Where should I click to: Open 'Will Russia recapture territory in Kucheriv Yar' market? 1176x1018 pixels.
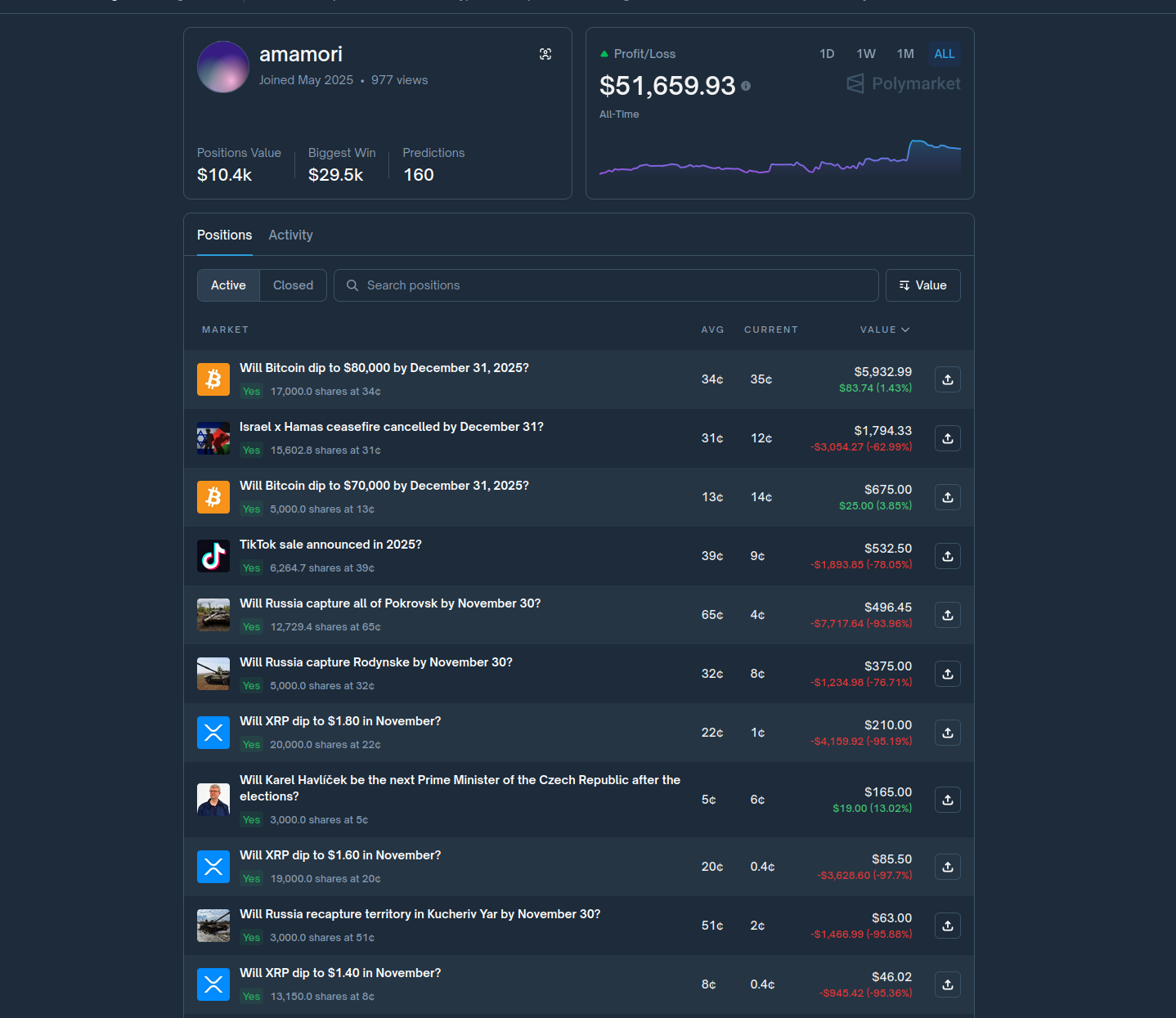[420, 914]
